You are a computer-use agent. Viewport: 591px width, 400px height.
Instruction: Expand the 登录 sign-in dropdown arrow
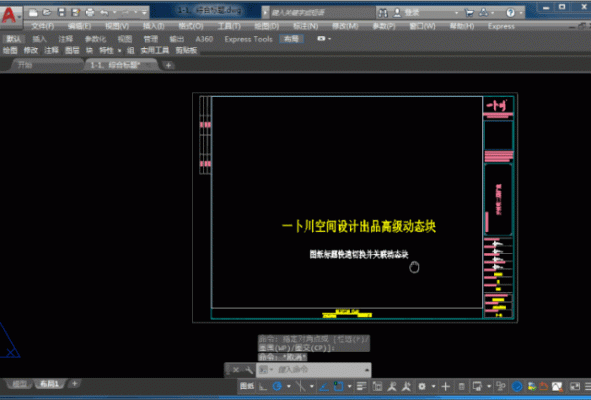pos(456,13)
